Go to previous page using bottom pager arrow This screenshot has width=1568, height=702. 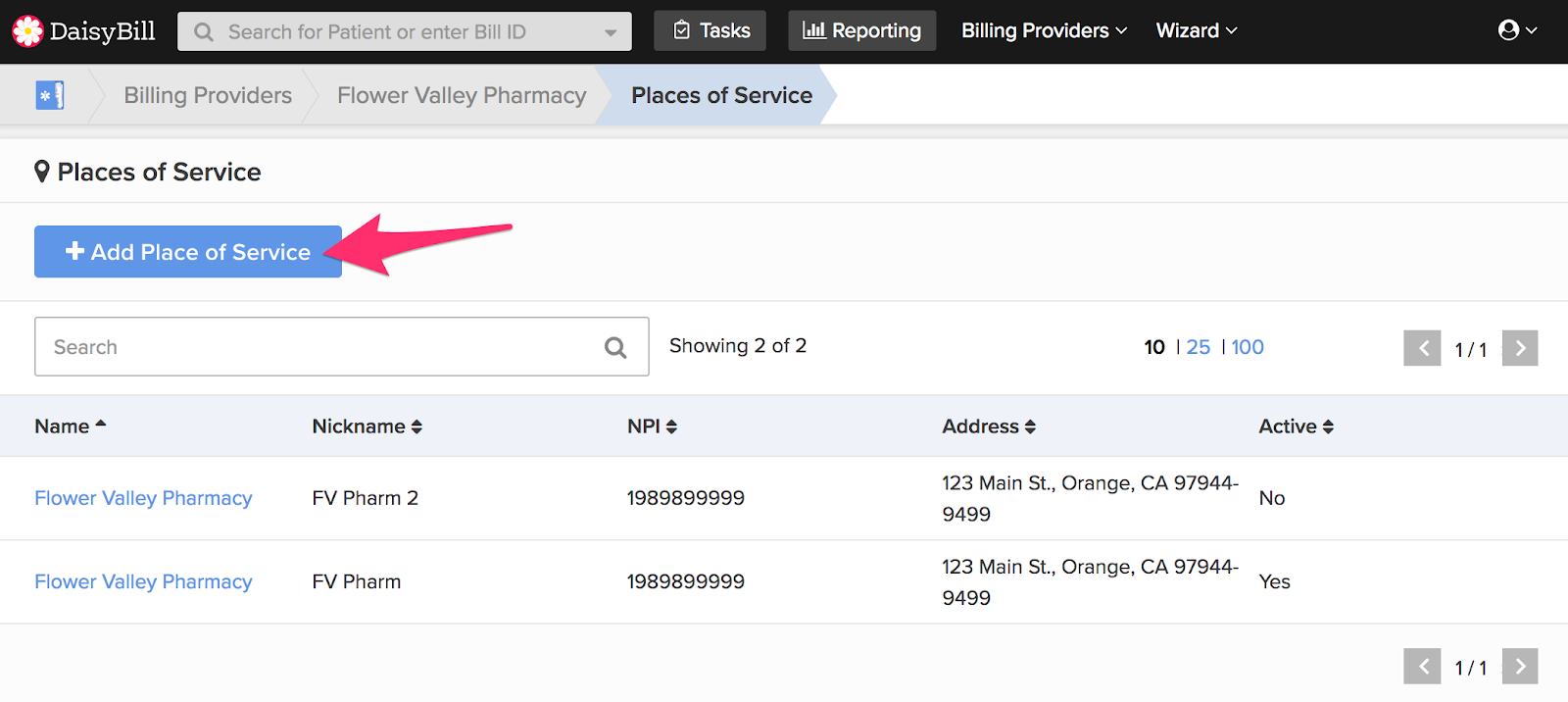tap(1422, 667)
